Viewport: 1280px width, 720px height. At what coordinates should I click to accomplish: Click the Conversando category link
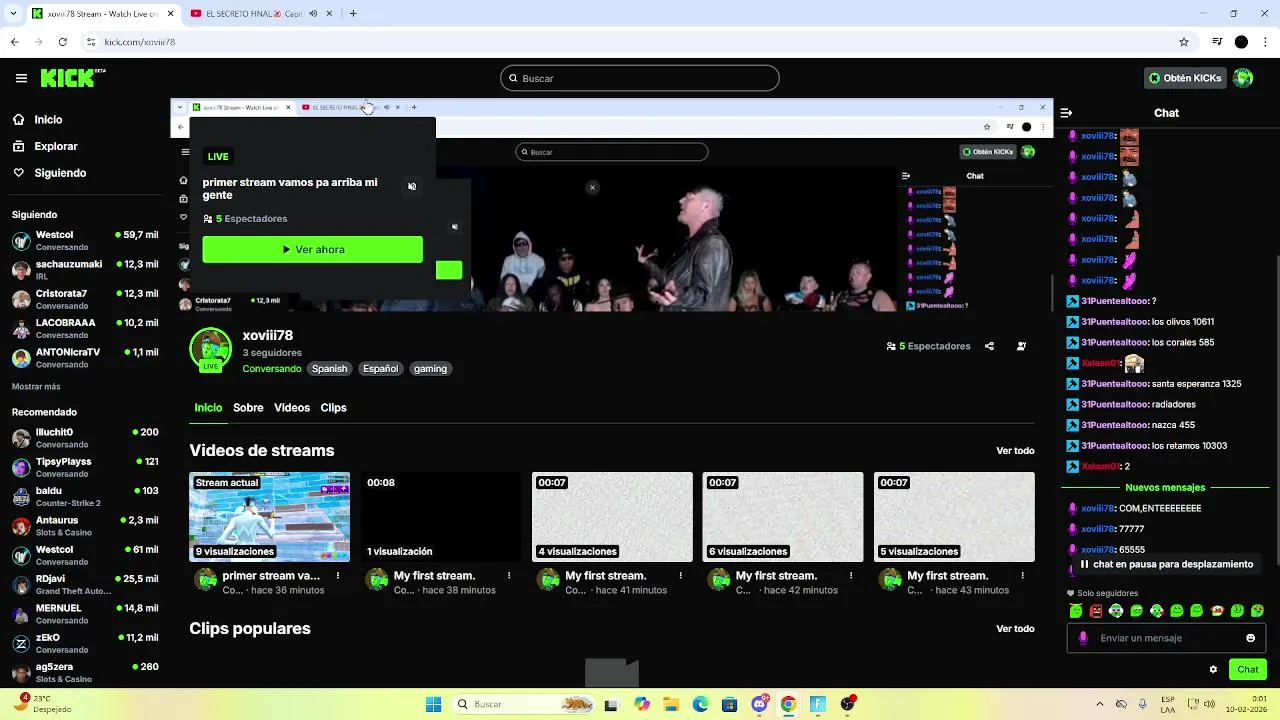tap(271, 369)
